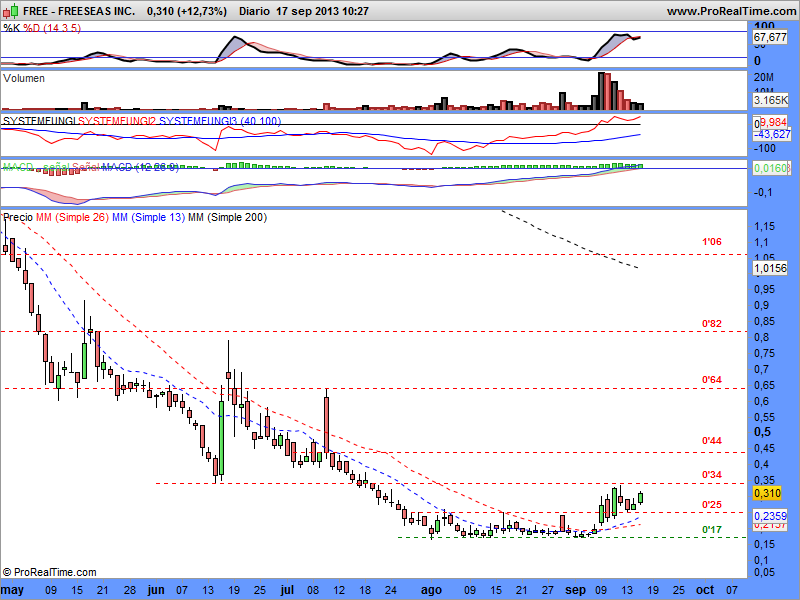Click the '0,05' price axis label
800x600 pixels.
click(x=764, y=572)
